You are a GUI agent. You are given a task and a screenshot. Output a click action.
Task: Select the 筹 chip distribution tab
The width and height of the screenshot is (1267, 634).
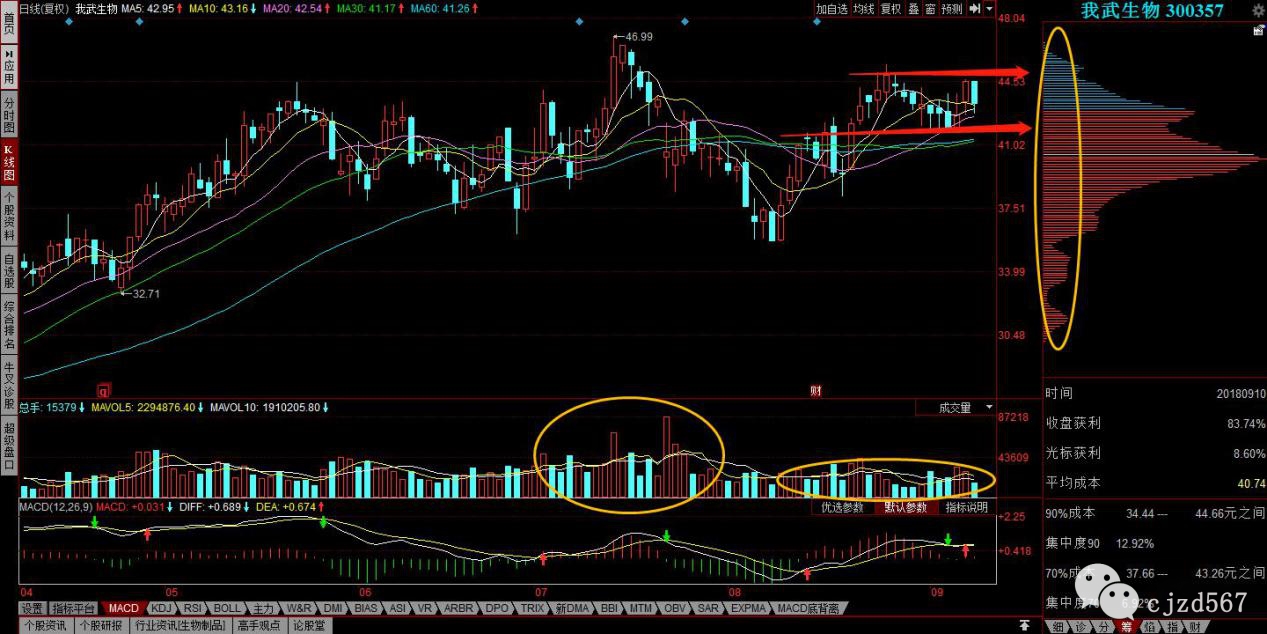pos(1126,627)
